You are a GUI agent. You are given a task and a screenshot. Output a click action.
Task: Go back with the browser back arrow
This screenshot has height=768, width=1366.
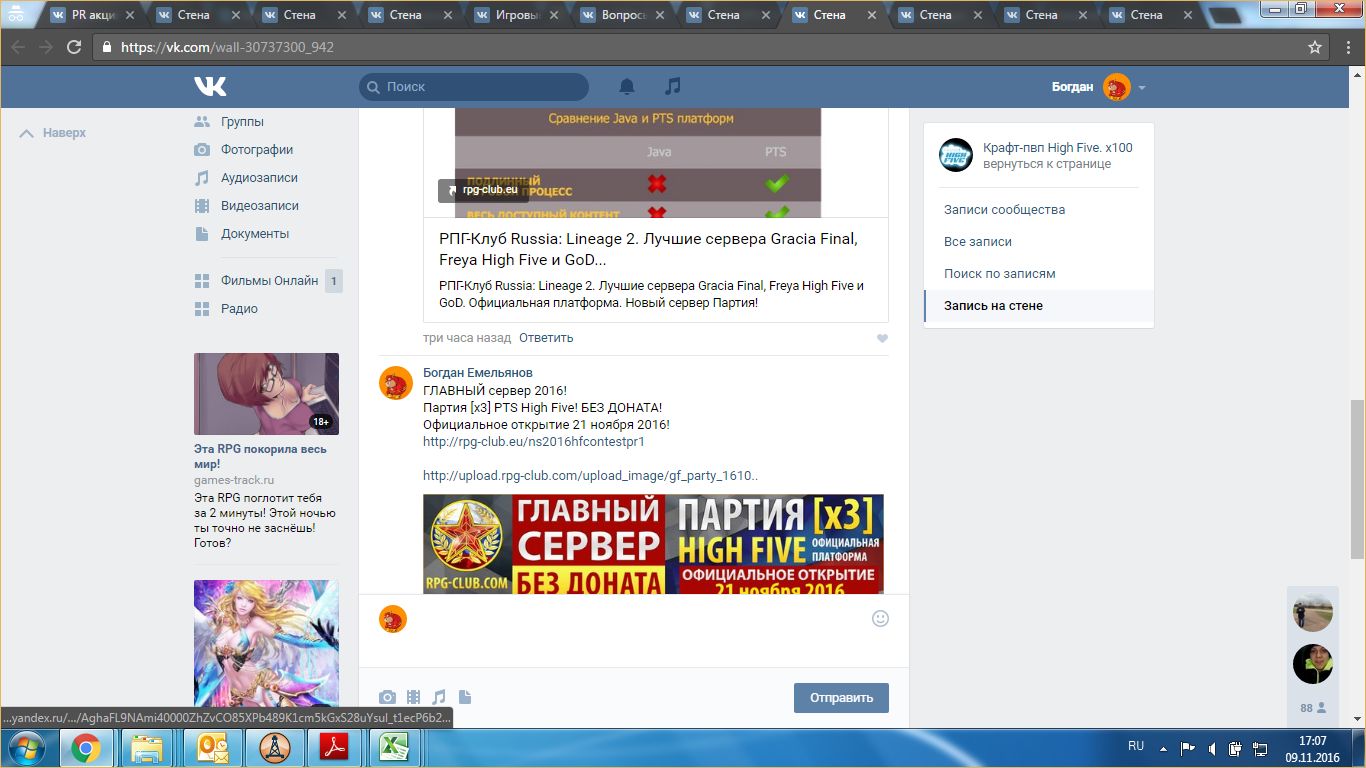click(19, 47)
